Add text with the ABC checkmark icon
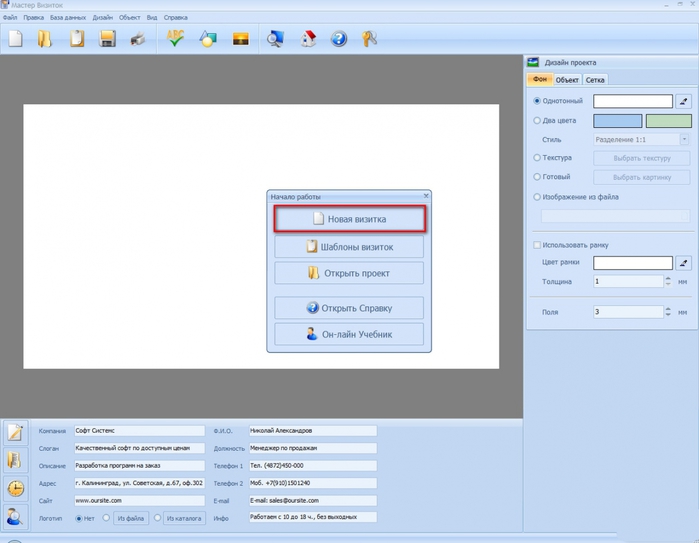This screenshot has width=699, height=543. [x=175, y=38]
